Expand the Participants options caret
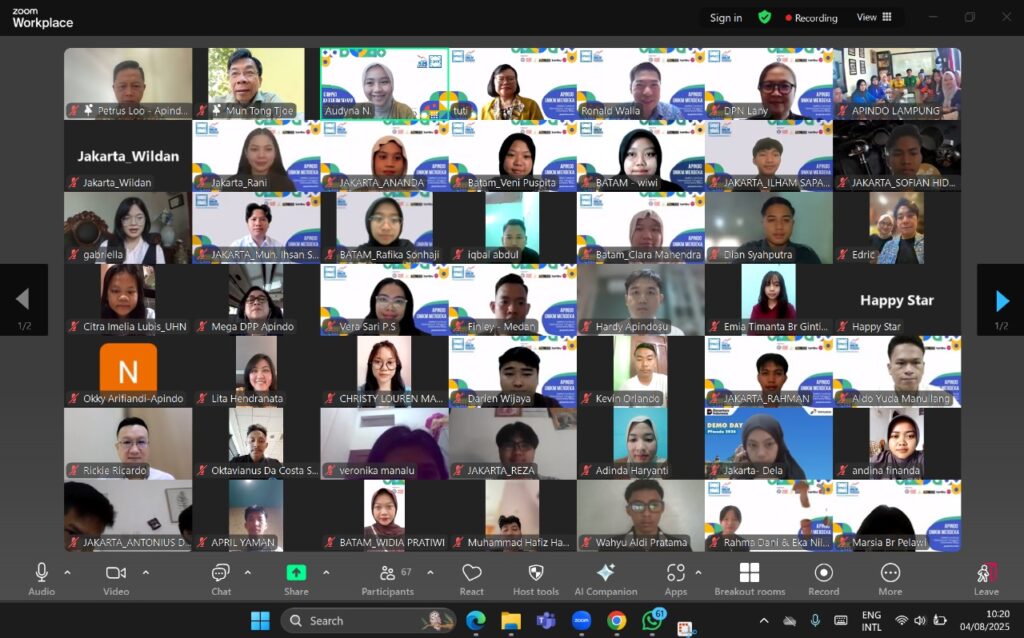This screenshot has height=638, width=1024. [430, 573]
